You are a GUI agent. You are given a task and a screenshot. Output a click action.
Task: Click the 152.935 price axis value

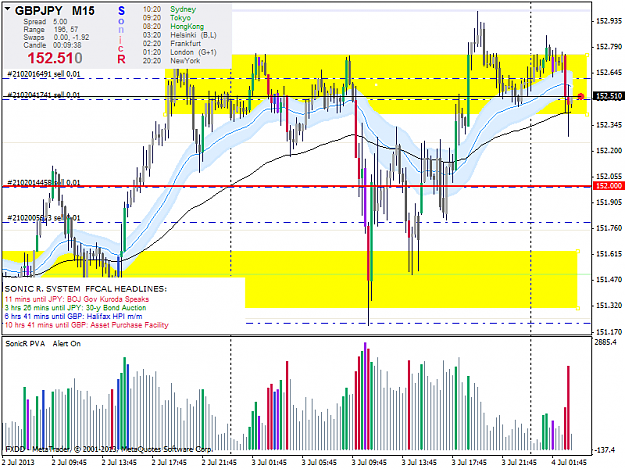(609, 21)
